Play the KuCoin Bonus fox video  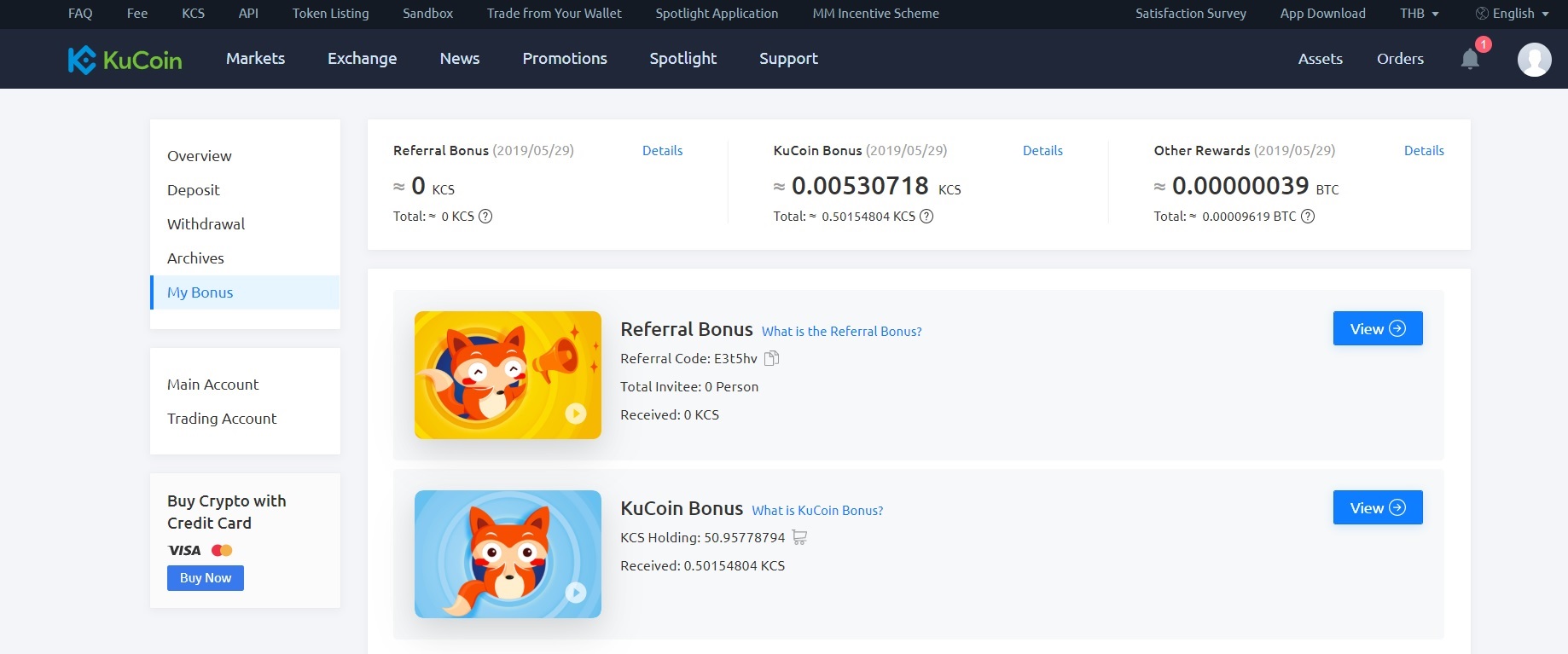[576, 593]
